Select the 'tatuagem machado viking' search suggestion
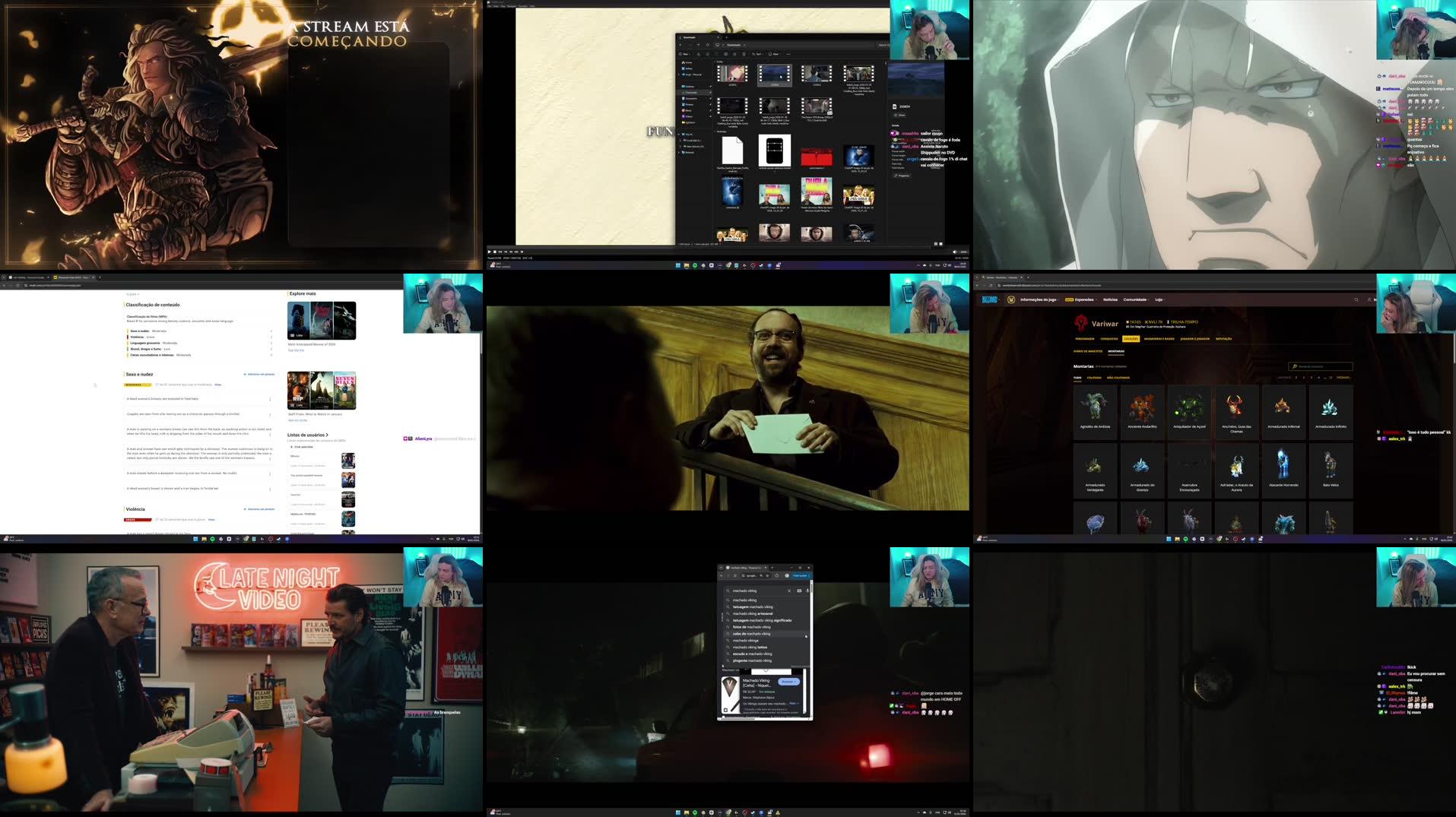This screenshot has height=817, width=1456. click(757, 606)
